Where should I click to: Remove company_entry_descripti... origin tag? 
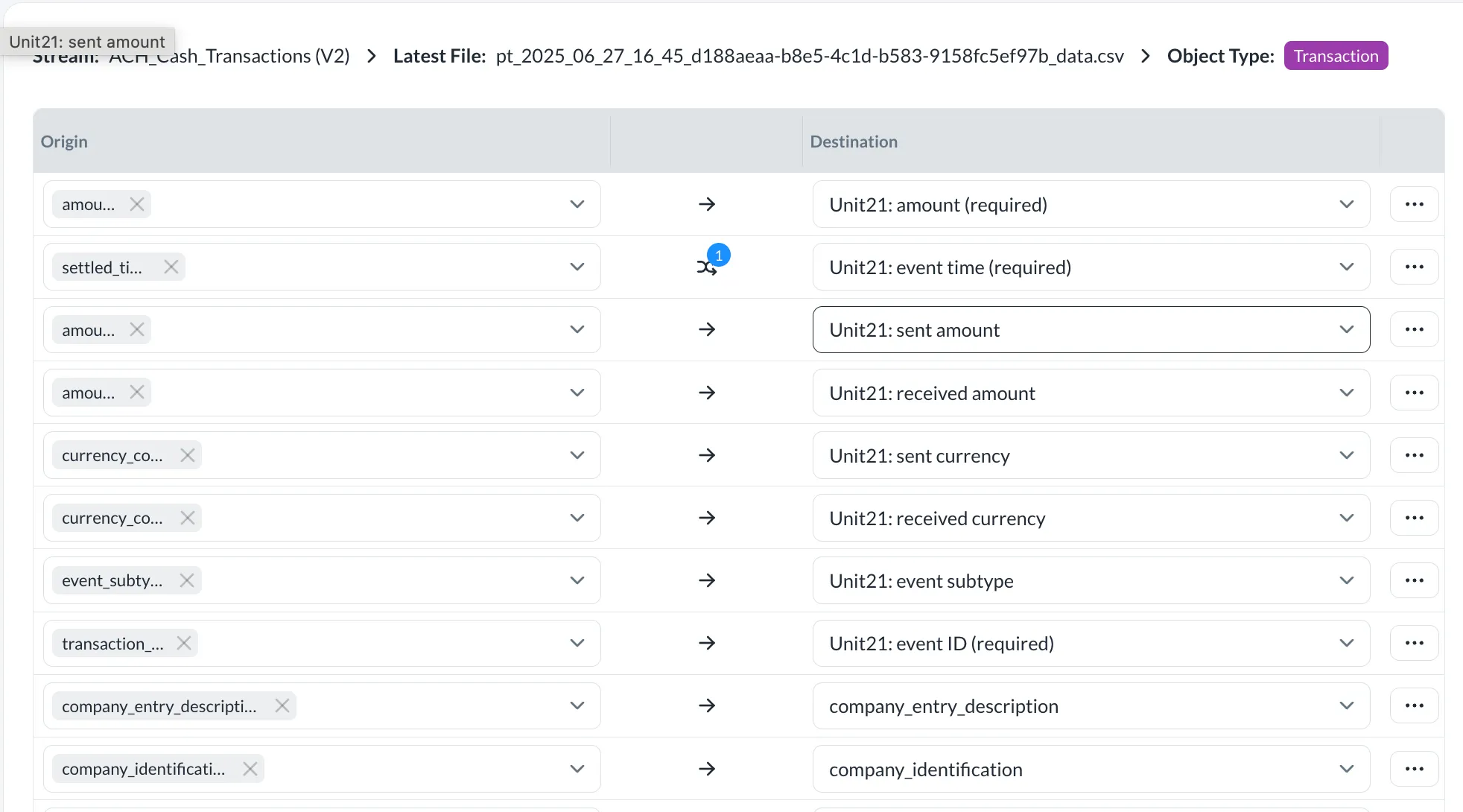(282, 705)
